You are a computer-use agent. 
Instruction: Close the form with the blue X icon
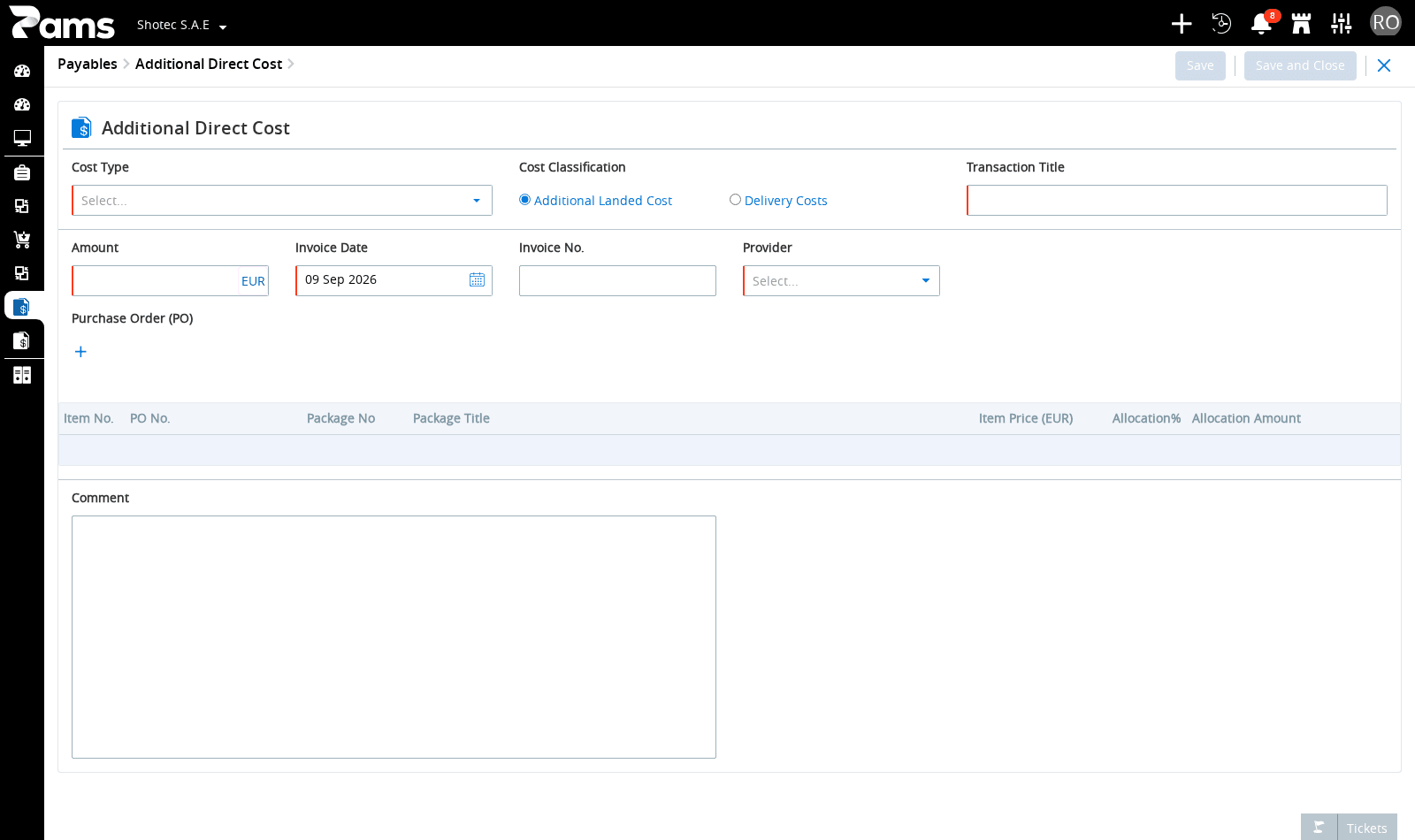click(x=1384, y=65)
